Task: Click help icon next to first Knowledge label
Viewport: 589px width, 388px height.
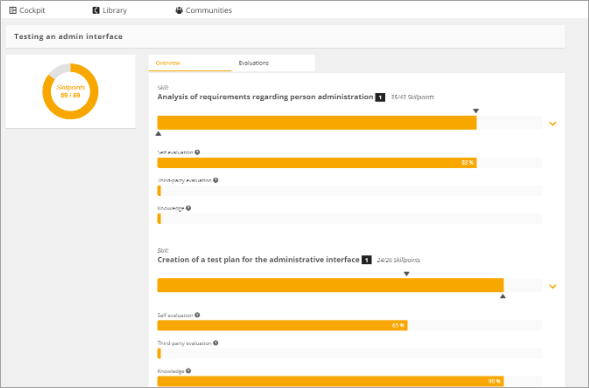Action: pos(189,208)
